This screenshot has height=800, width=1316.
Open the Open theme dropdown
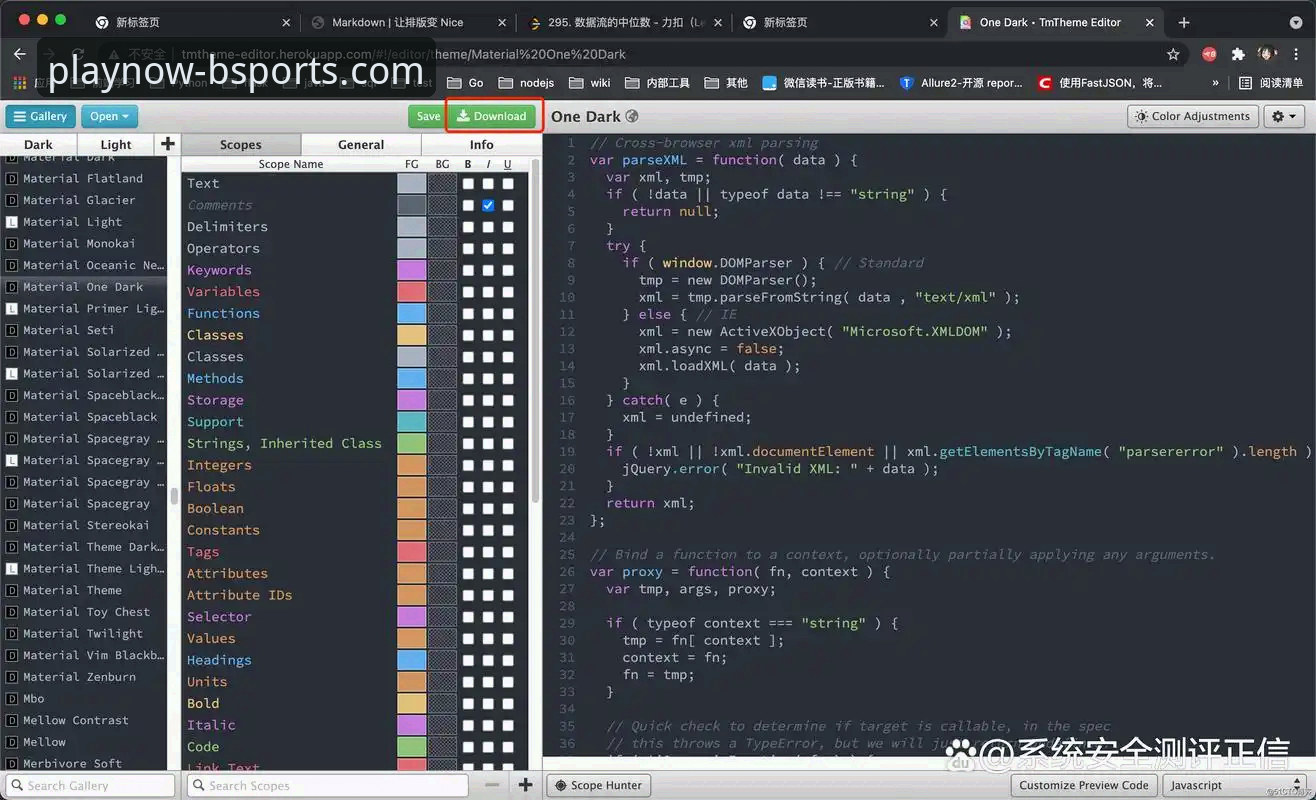point(108,116)
